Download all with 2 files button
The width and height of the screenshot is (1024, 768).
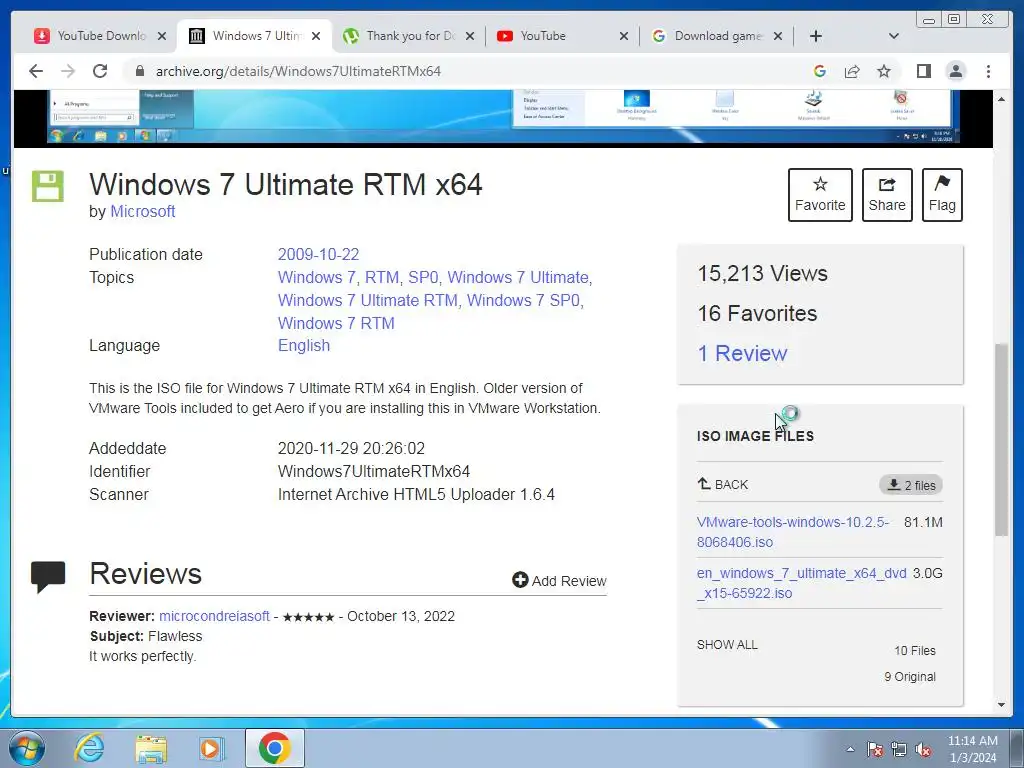[x=911, y=485]
